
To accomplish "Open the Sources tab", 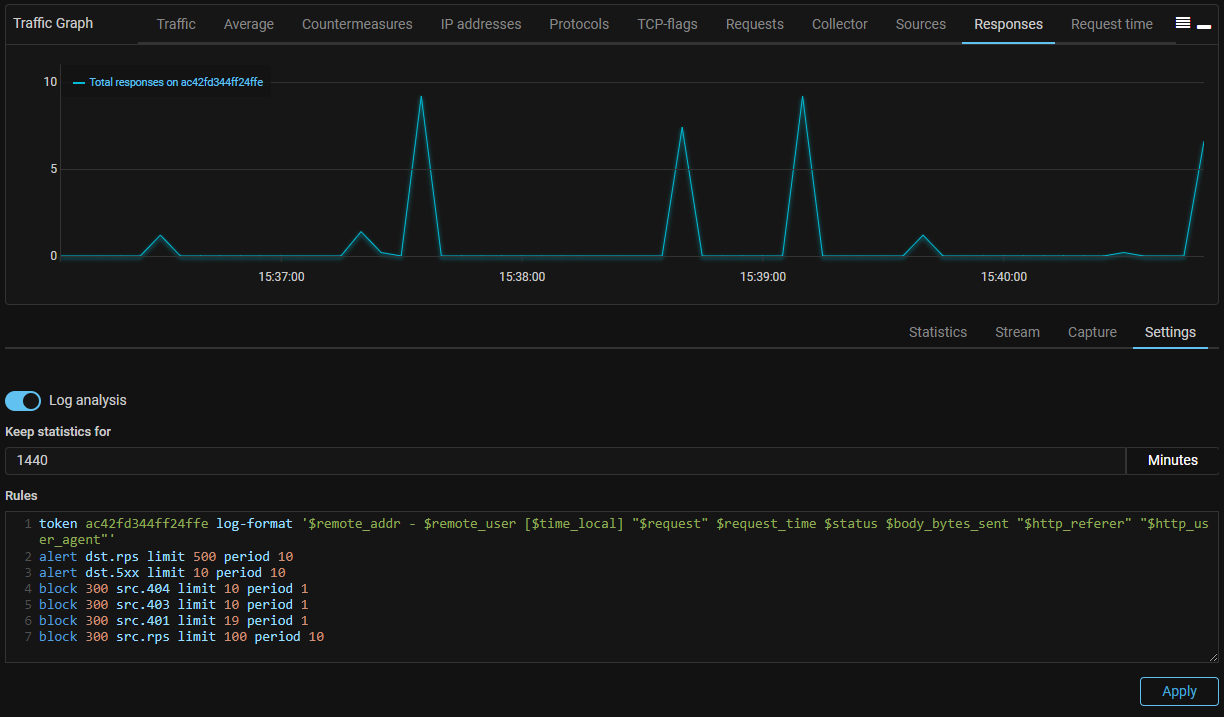I will (x=921, y=24).
